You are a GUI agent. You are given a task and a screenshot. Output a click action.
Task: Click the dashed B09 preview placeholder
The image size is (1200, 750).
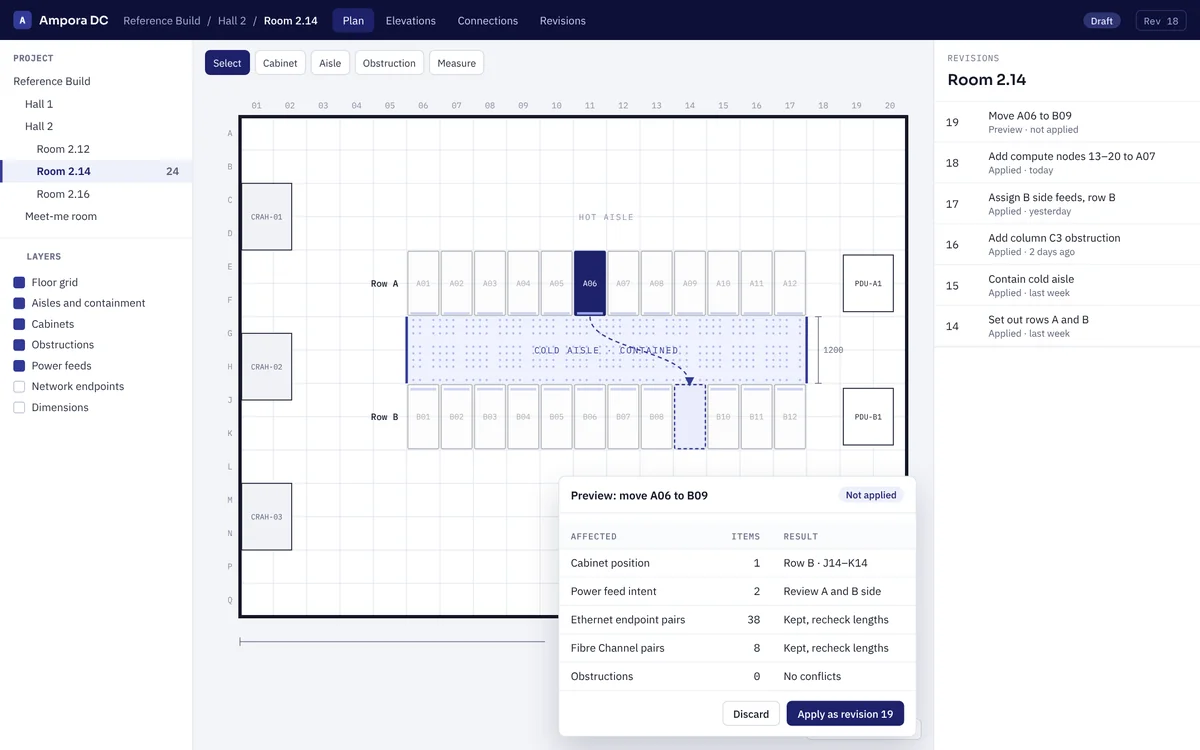point(690,417)
